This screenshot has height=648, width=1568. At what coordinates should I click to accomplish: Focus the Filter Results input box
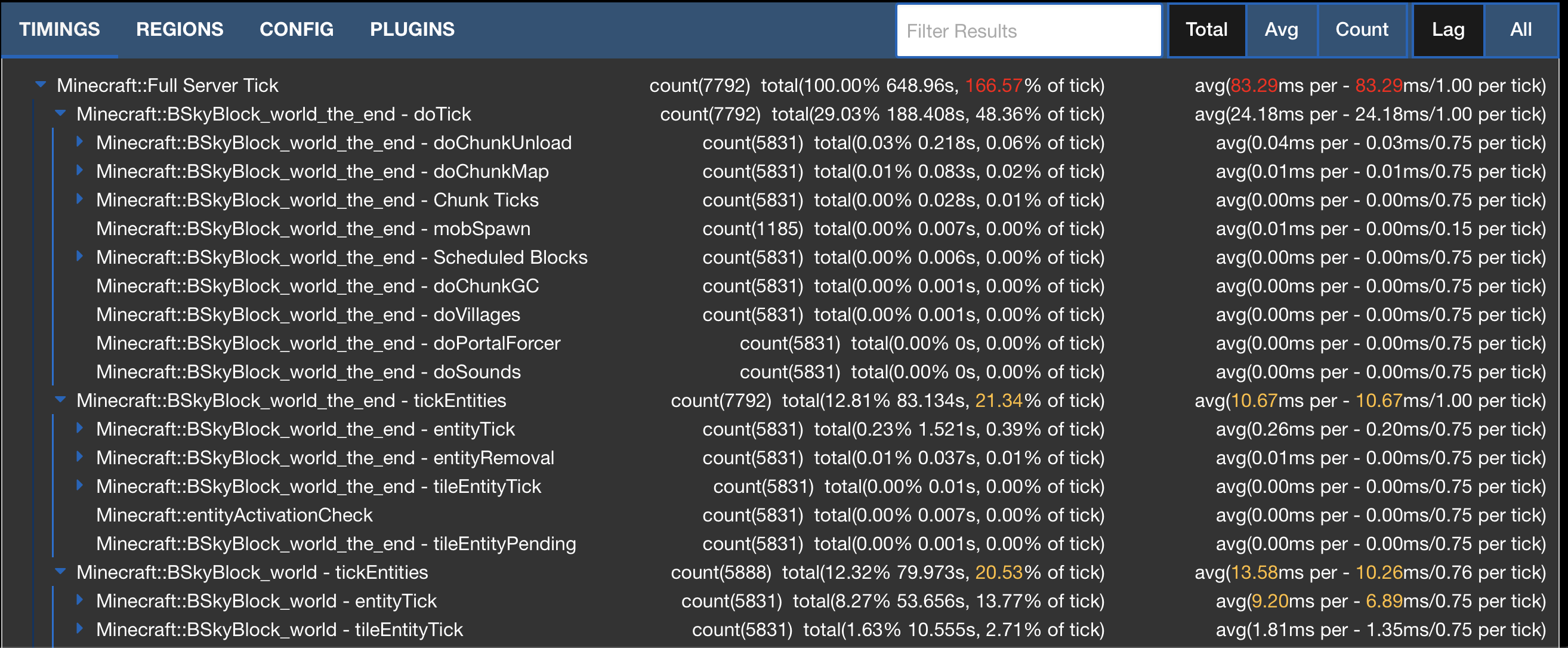click(x=1029, y=31)
